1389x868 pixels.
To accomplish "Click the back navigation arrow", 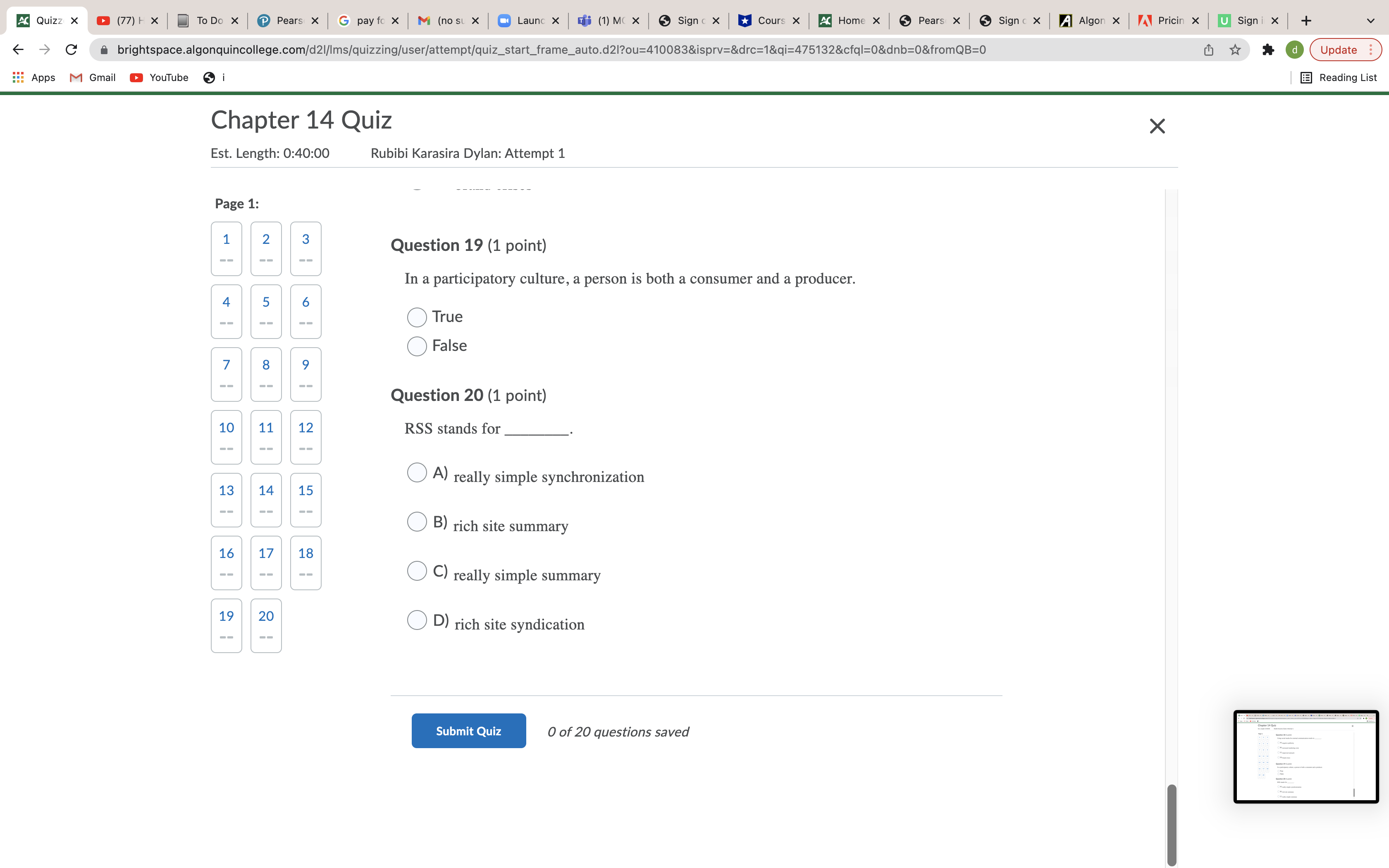I will point(18,49).
